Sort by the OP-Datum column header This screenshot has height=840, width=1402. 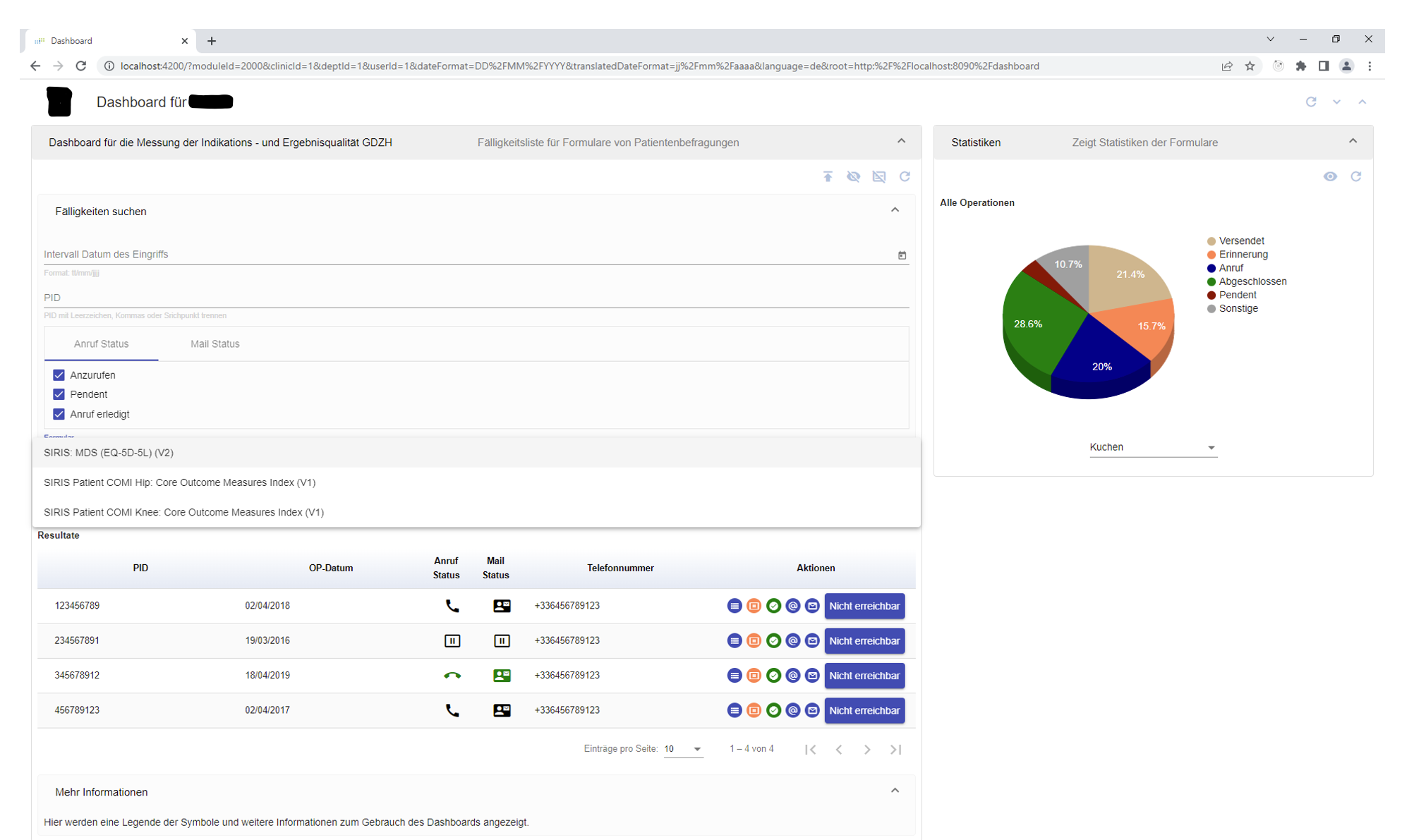click(331, 568)
